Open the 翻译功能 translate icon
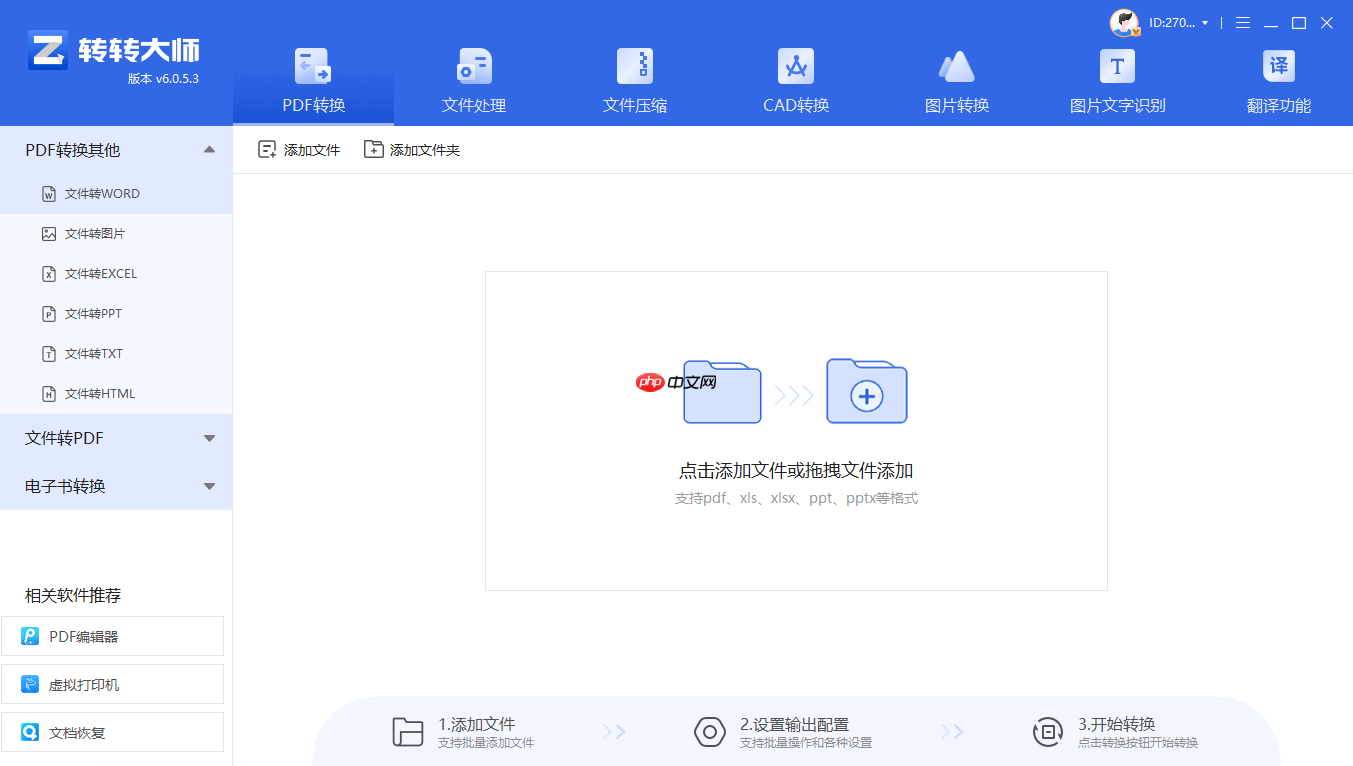The image size is (1353, 766). click(1278, 80)
